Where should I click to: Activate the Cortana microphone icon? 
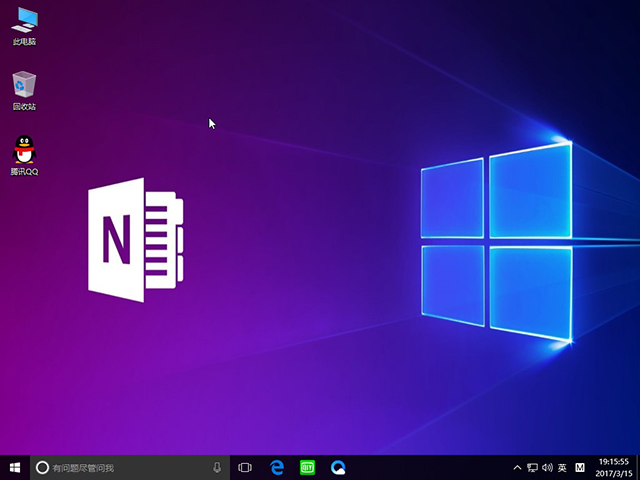217,467
